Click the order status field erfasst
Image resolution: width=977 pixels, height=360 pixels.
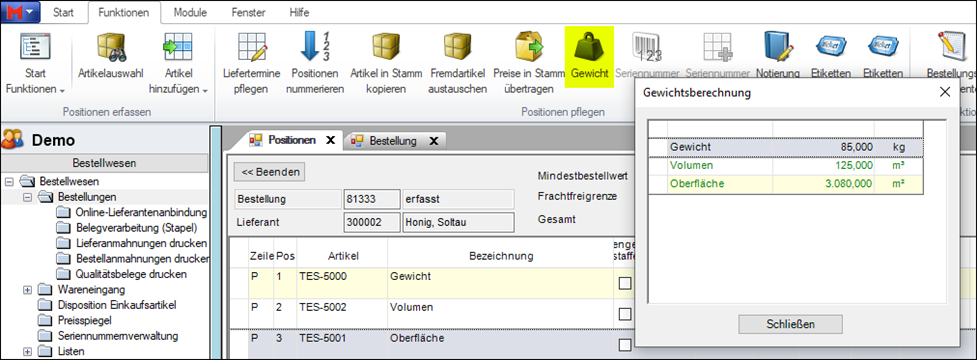[x=458, y=200]
